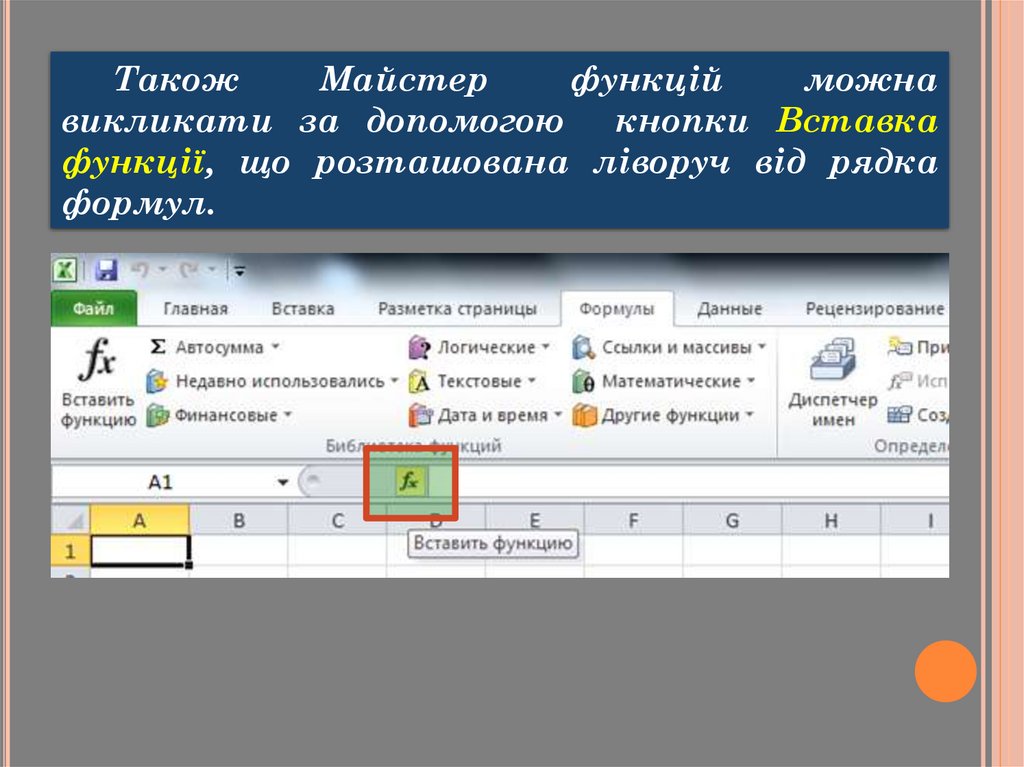Open the Файл tab
The image size is (1024, 767).
pos(93,308)
